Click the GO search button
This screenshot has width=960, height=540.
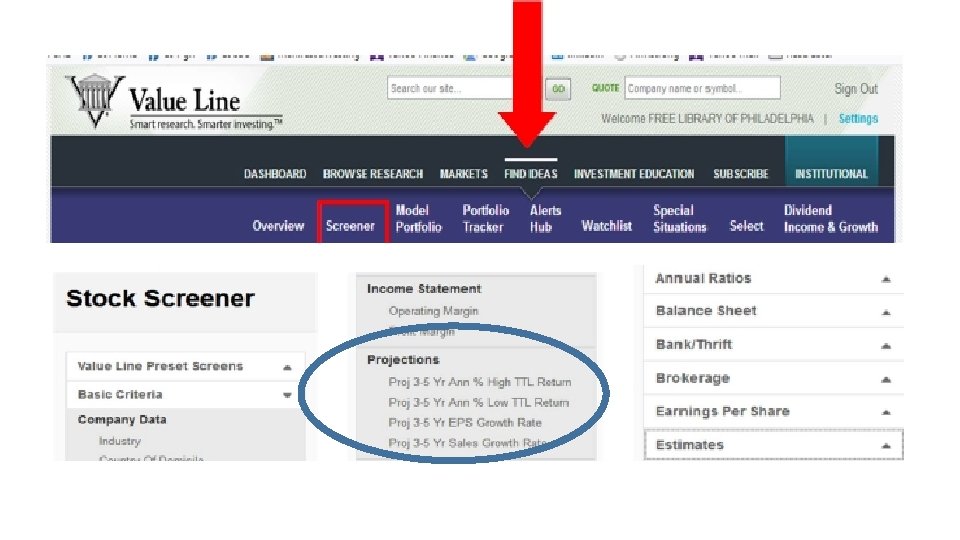click(558, 89)
